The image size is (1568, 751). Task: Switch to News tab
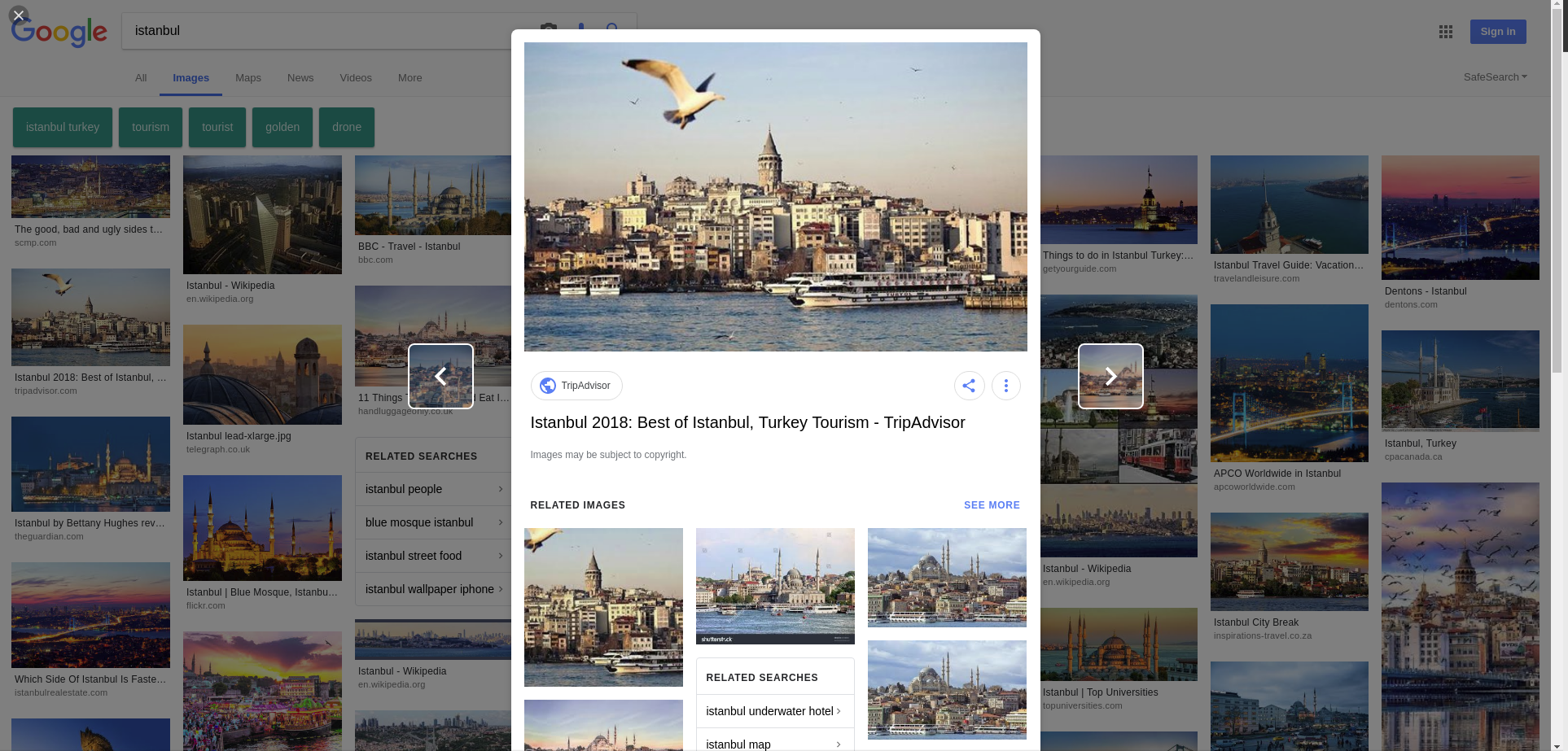[x=300, y=78]
